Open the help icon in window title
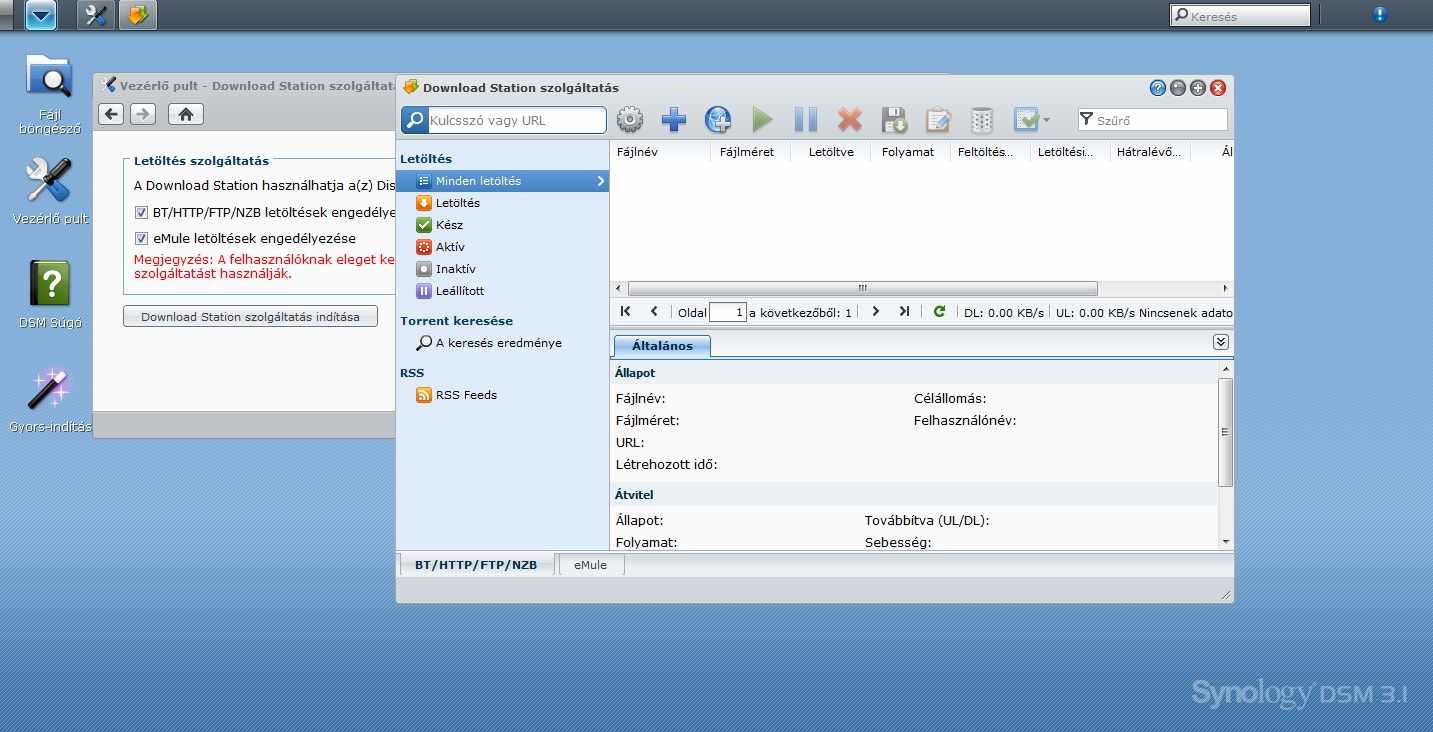This screenshot has height=732, width=1433. click(x=1158, y=88)
